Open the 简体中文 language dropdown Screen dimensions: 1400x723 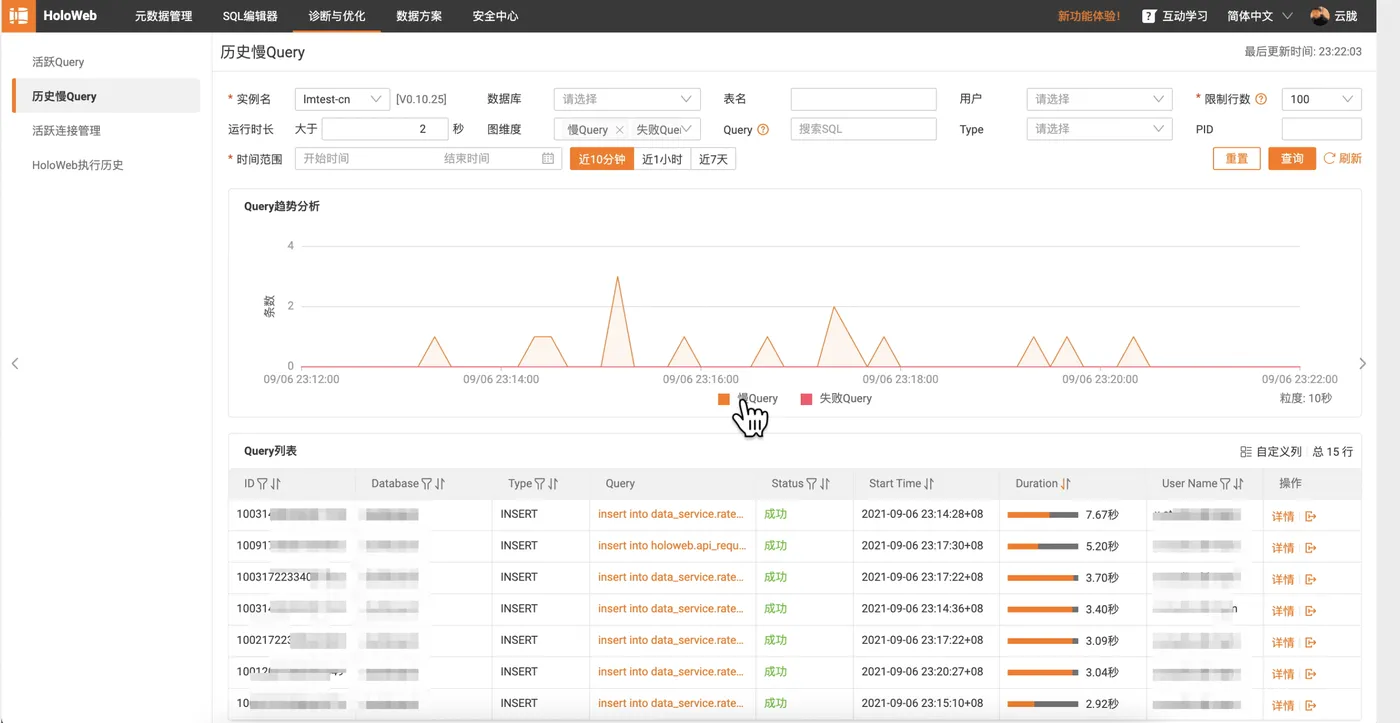[1260, 16]
